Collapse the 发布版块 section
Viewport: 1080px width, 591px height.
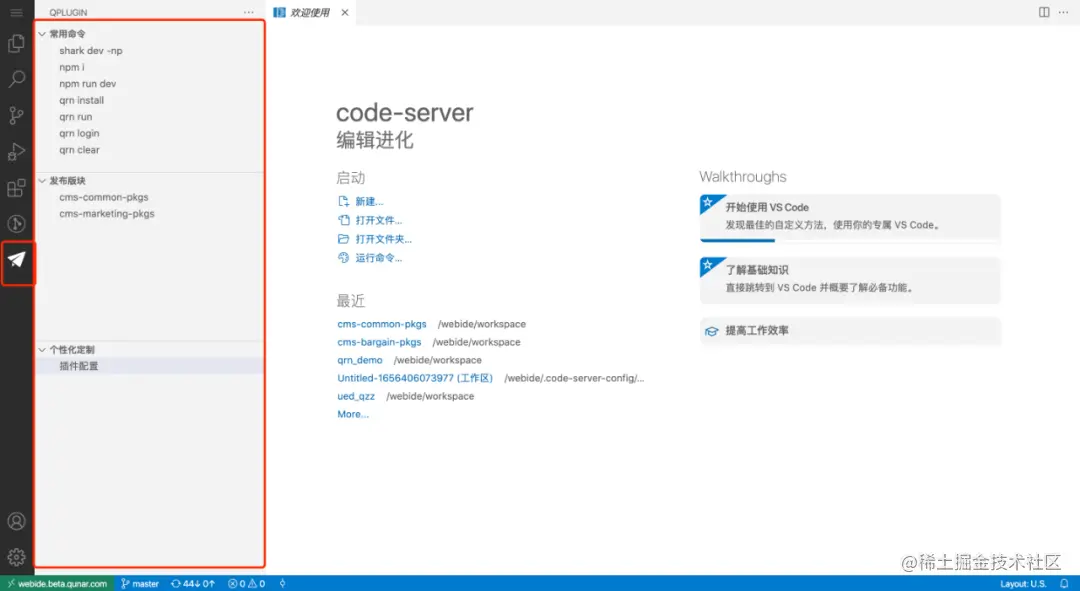149,180
